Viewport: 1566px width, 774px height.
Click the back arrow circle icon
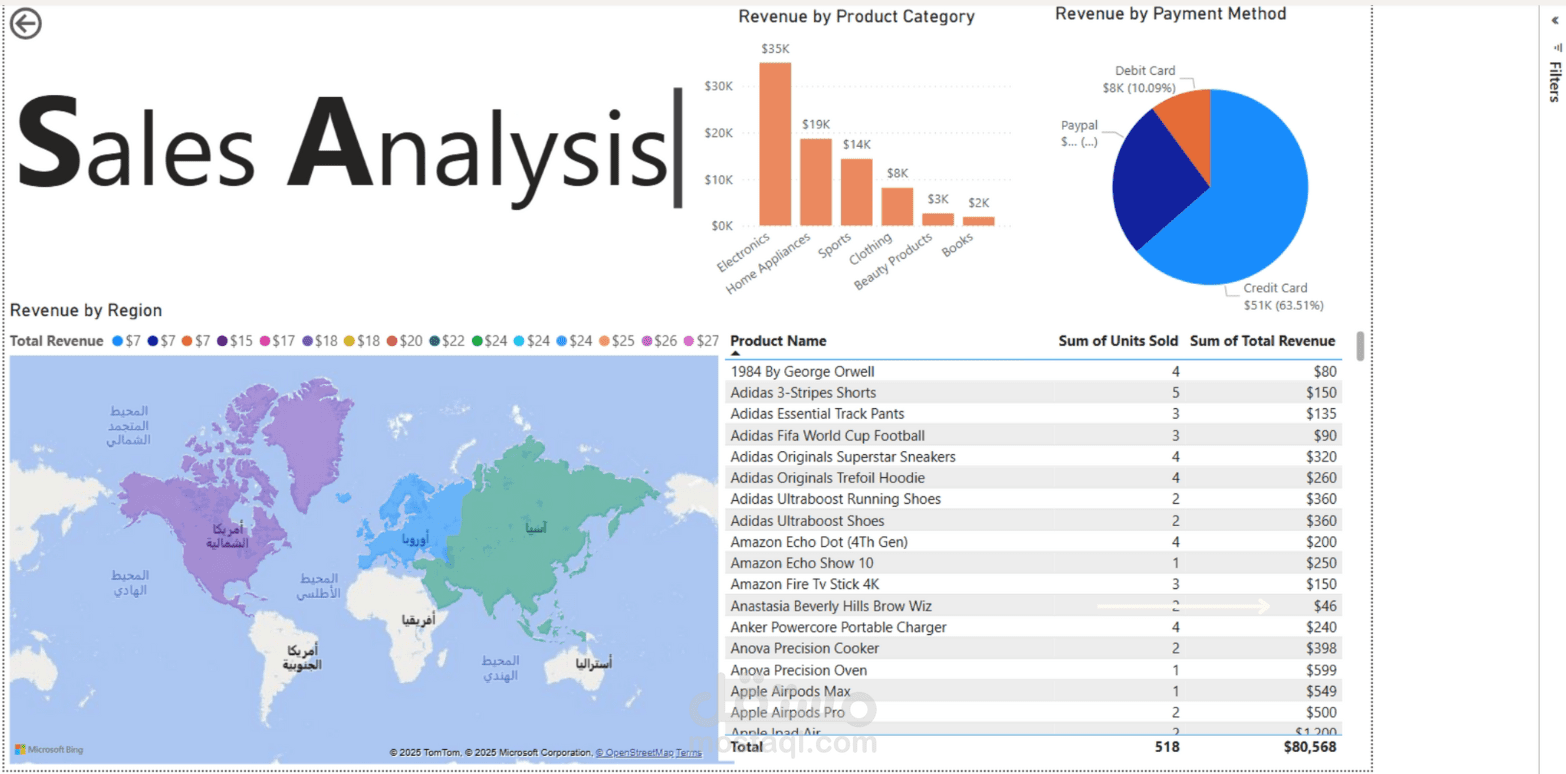26,24
